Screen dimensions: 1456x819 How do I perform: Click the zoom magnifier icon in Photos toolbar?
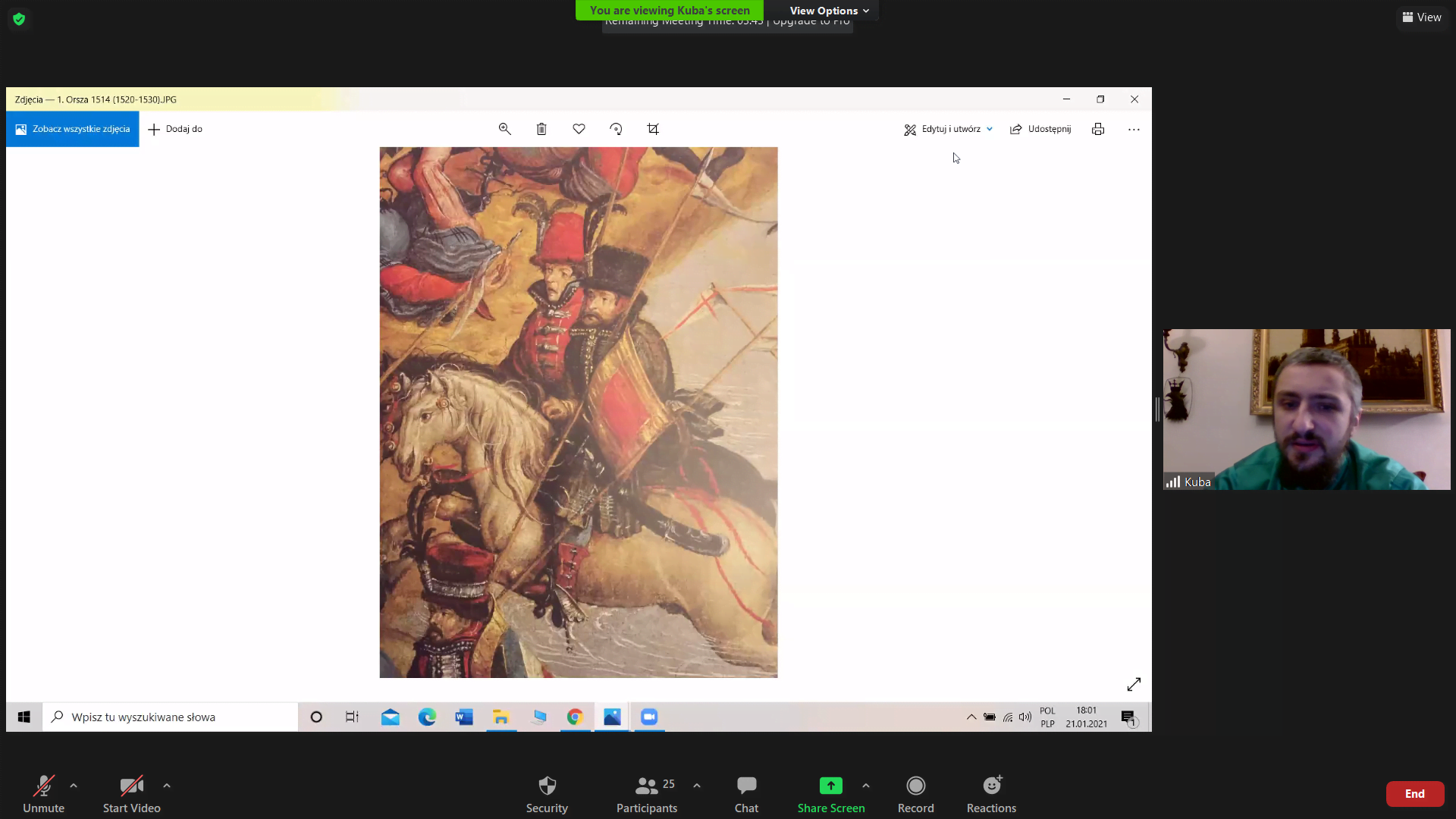(x=504, y=129)
